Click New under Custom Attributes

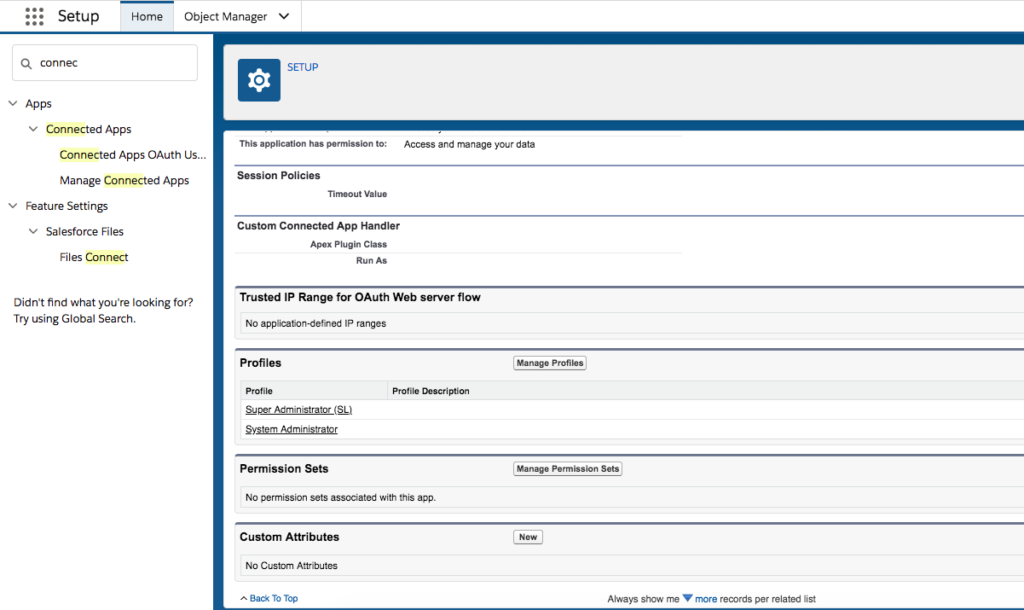click(x=527, y=537)
